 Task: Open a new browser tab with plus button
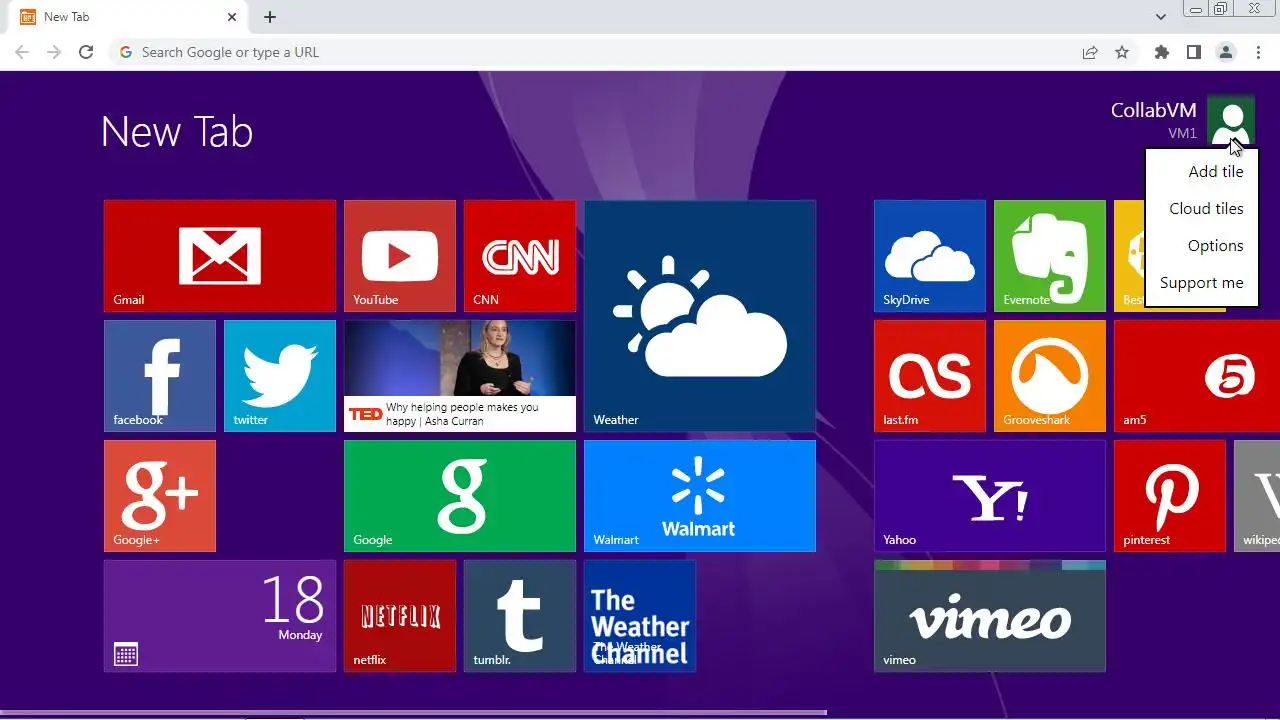(x=270, y=17)
